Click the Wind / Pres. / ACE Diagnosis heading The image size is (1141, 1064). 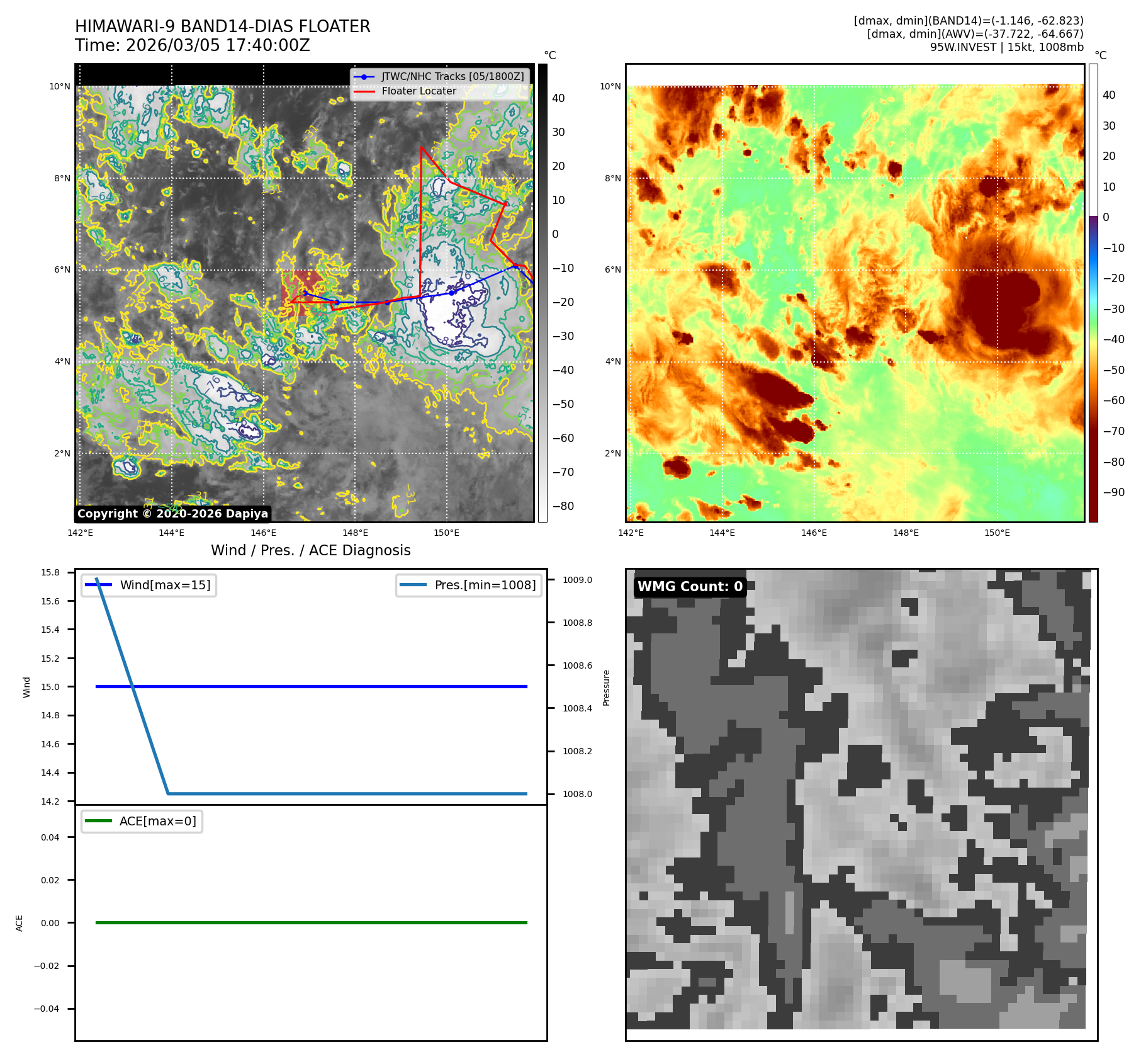[x=310, y=550]
